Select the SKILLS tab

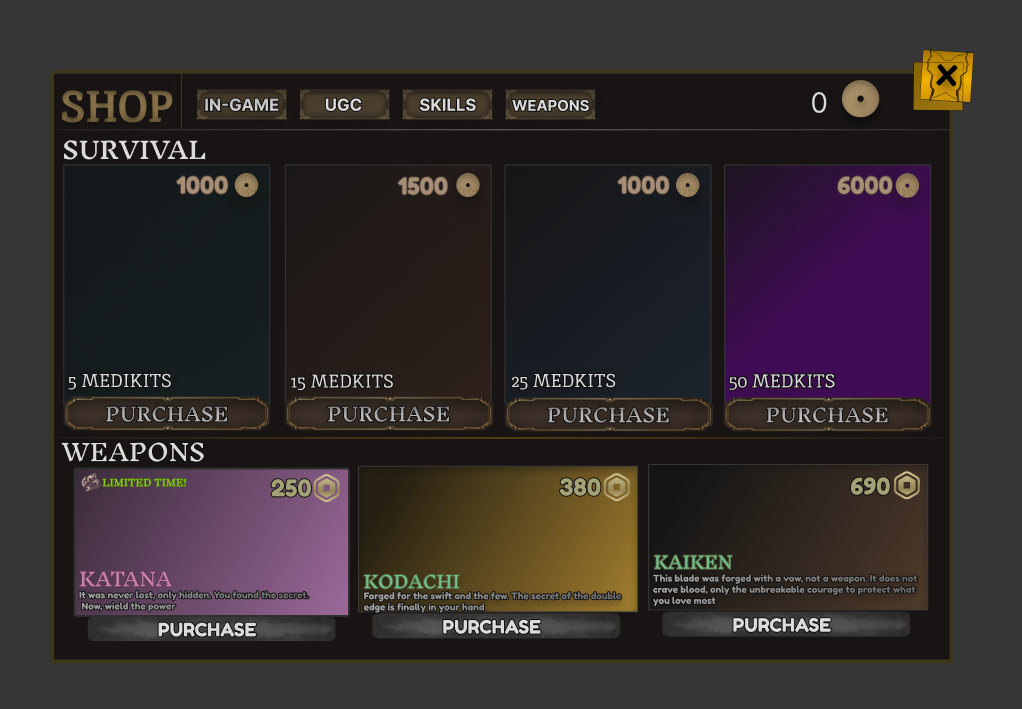[447, 105]
